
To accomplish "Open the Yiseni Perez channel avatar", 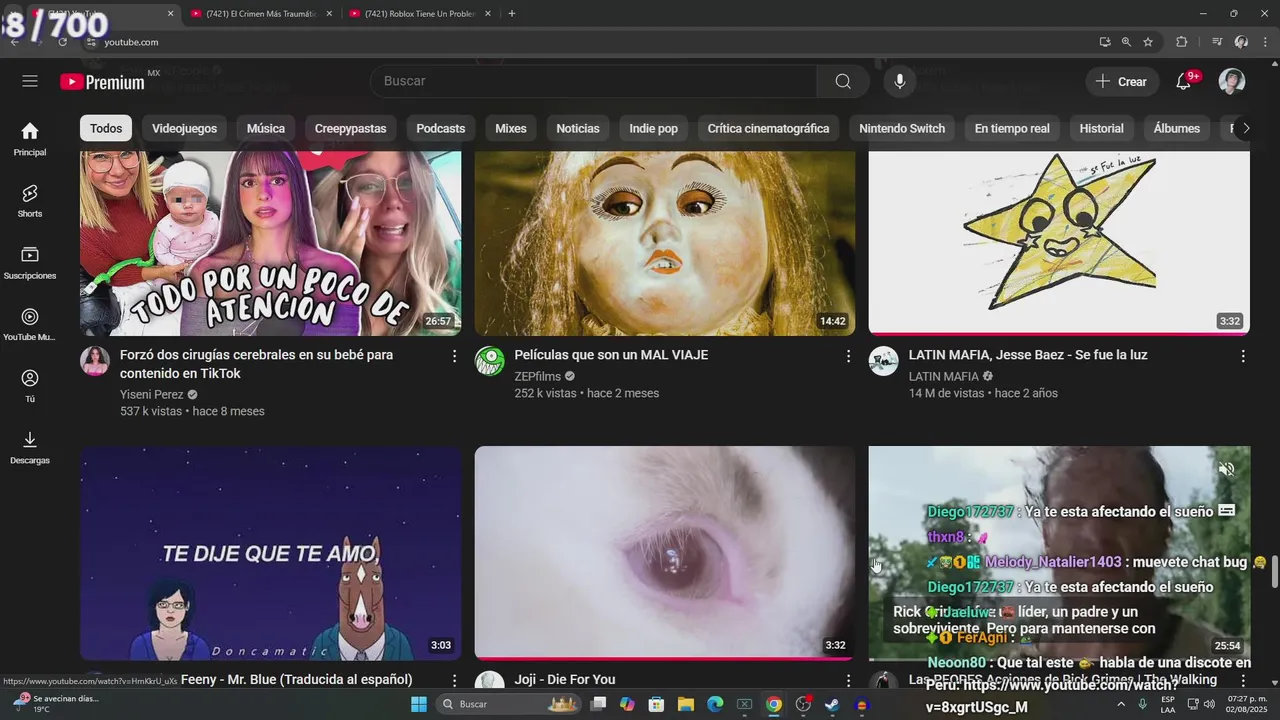I will 95,362.
